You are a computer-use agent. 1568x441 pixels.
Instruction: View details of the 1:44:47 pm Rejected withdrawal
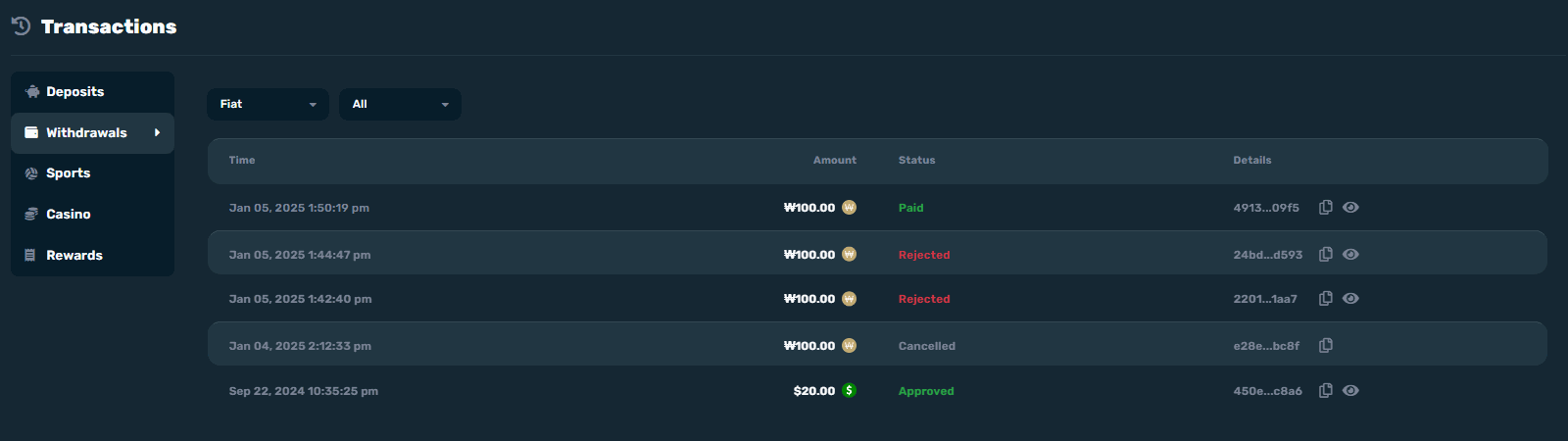(x=1350, y=255)
